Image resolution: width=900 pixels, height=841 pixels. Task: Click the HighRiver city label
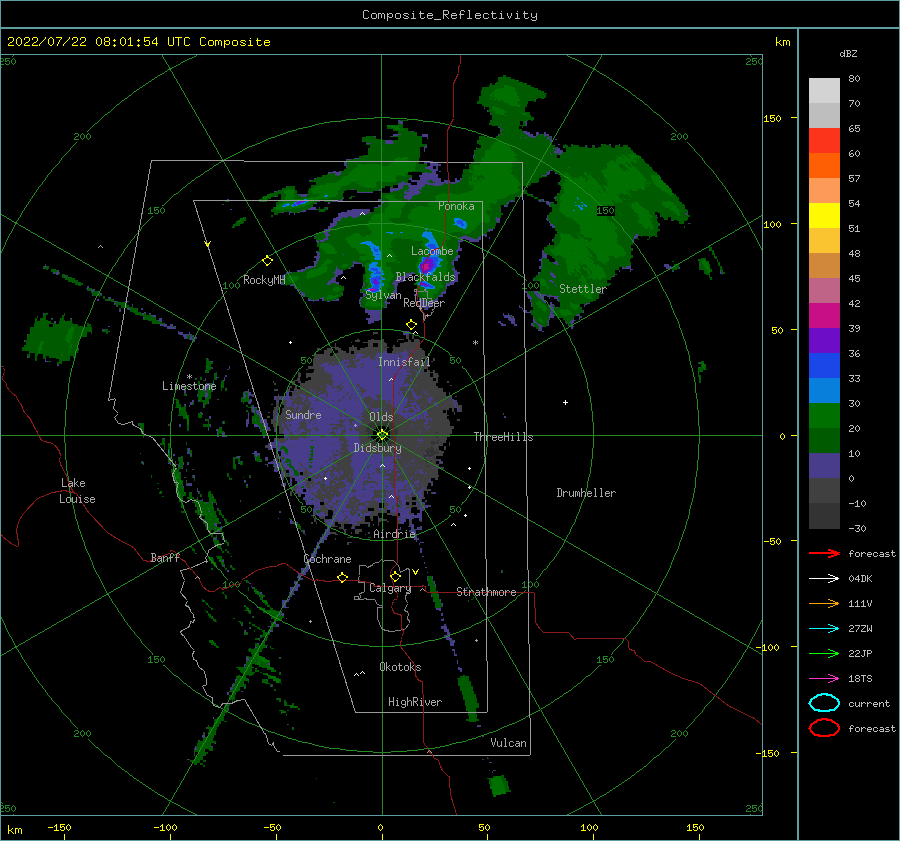[x=415, y=702]
